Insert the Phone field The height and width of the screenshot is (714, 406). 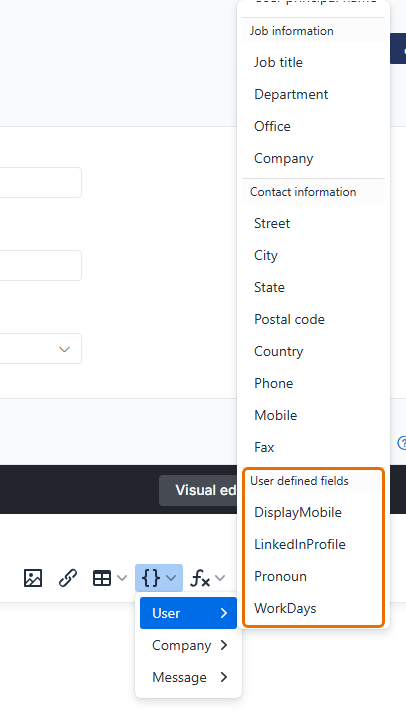point(314,383)
